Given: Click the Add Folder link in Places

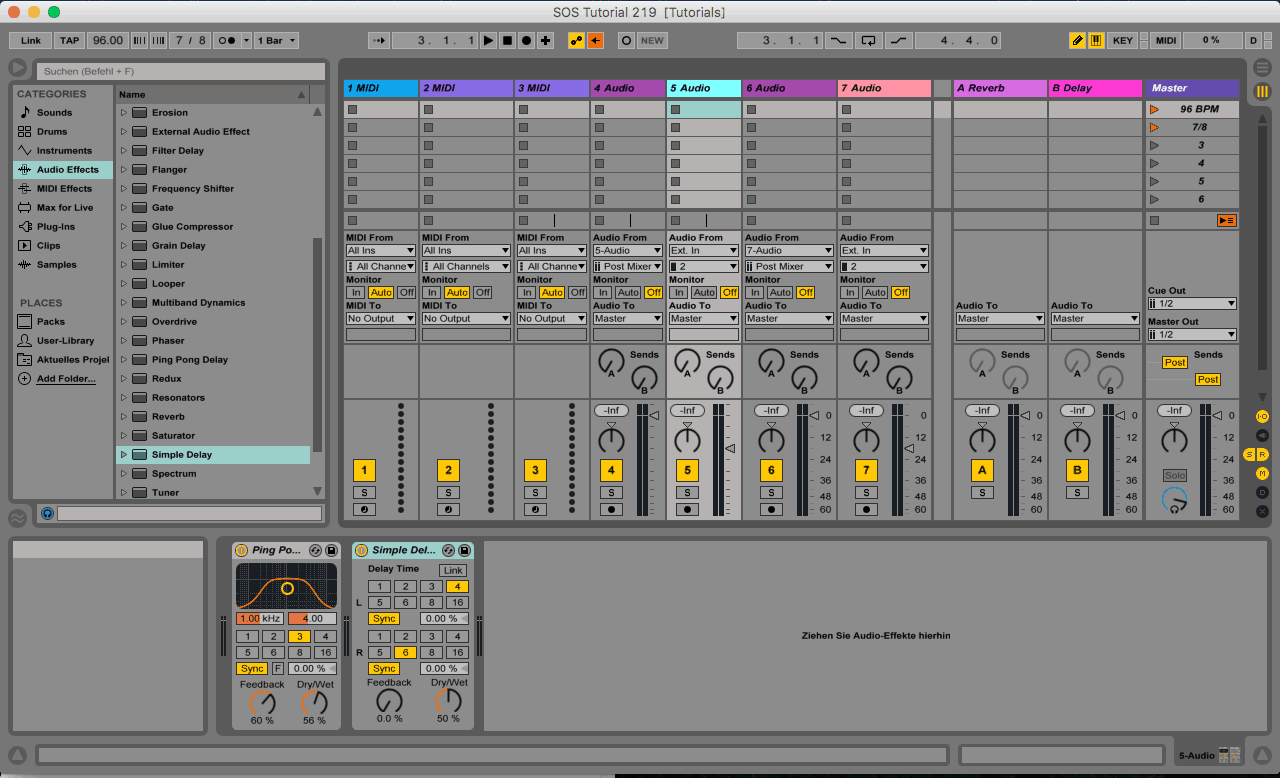Looking at the screenshot, I should pos(66,379).
